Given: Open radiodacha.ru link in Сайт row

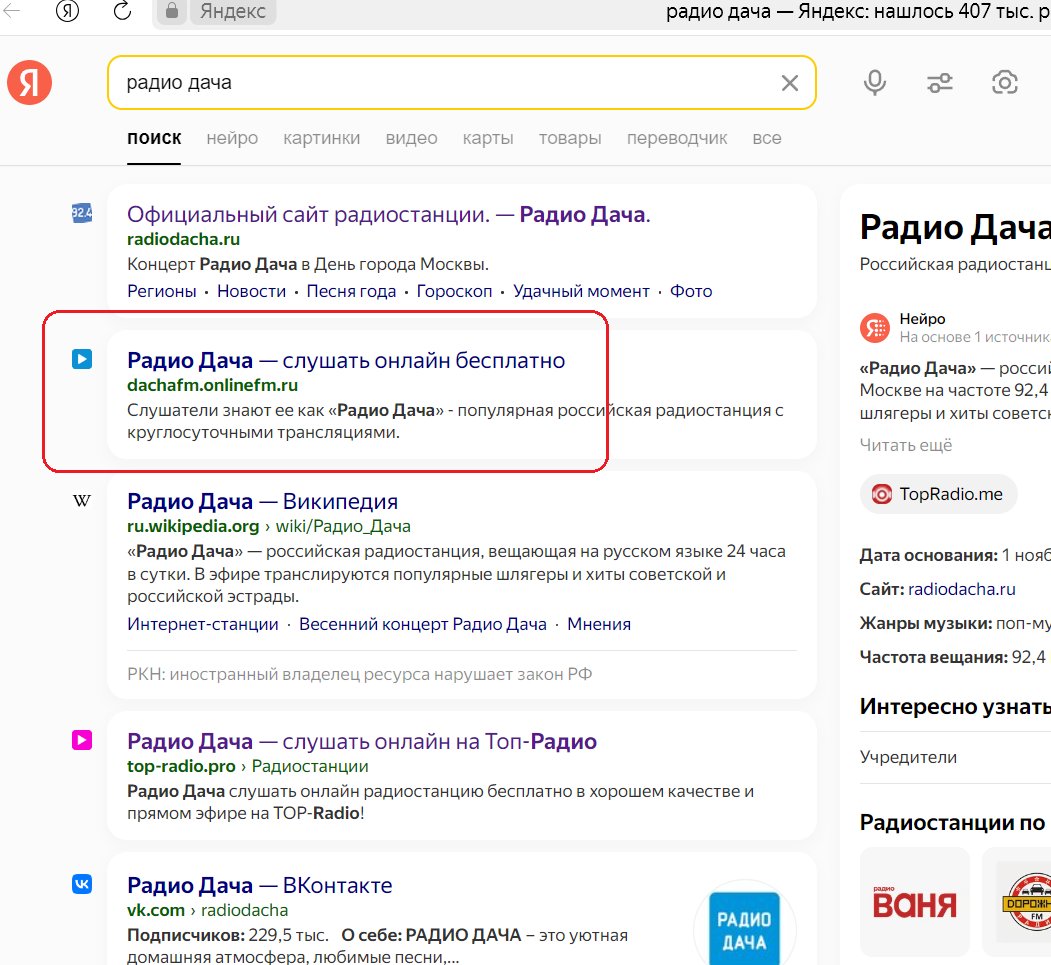Looking at the screenshot, I should click(961, 590).
